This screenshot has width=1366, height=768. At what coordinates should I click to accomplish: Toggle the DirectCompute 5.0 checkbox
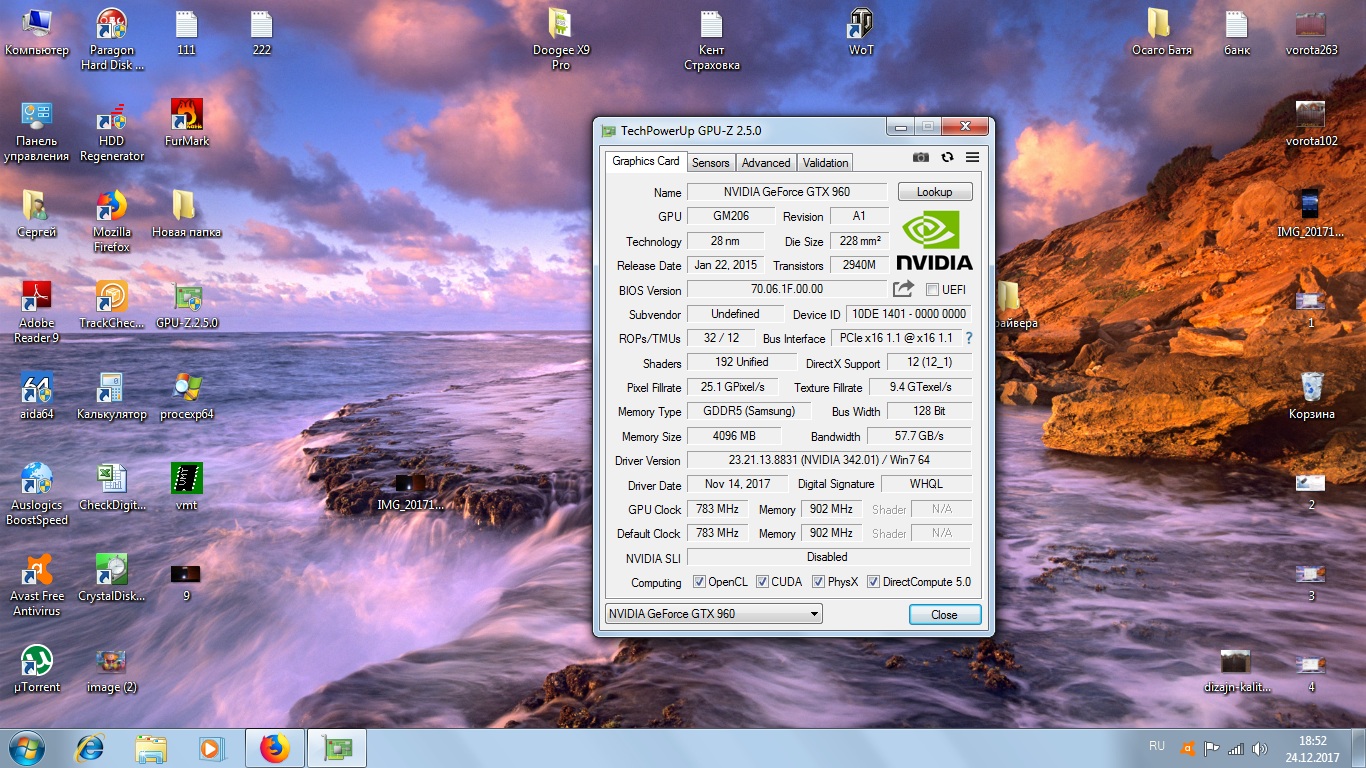pyautogui.click(x=873, y=582)
